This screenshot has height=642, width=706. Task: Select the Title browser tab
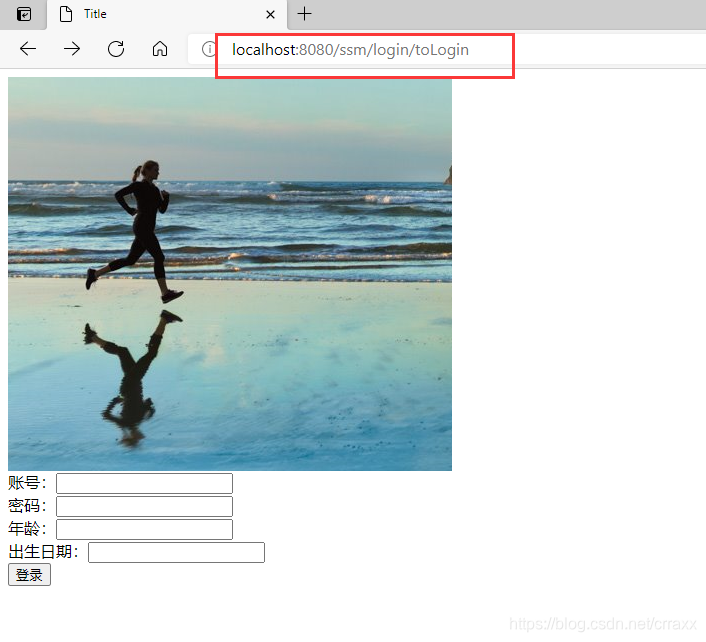coord(167,14)
